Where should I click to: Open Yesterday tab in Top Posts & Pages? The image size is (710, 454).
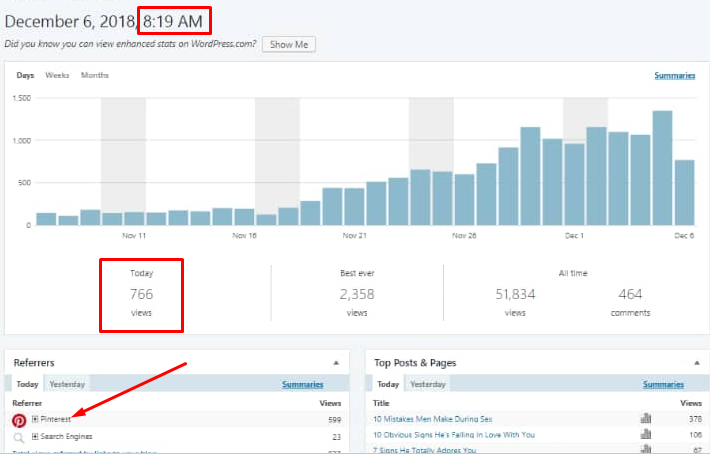click(x=427, y=384)
